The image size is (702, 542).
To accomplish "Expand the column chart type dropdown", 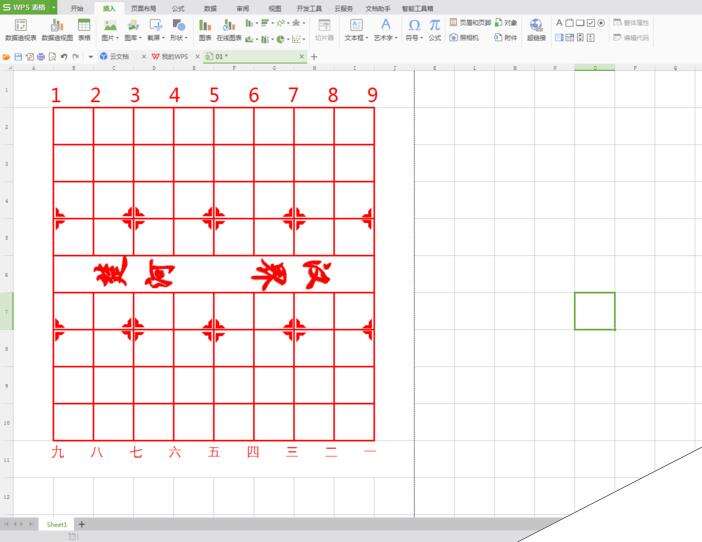I will pos(257,23).
